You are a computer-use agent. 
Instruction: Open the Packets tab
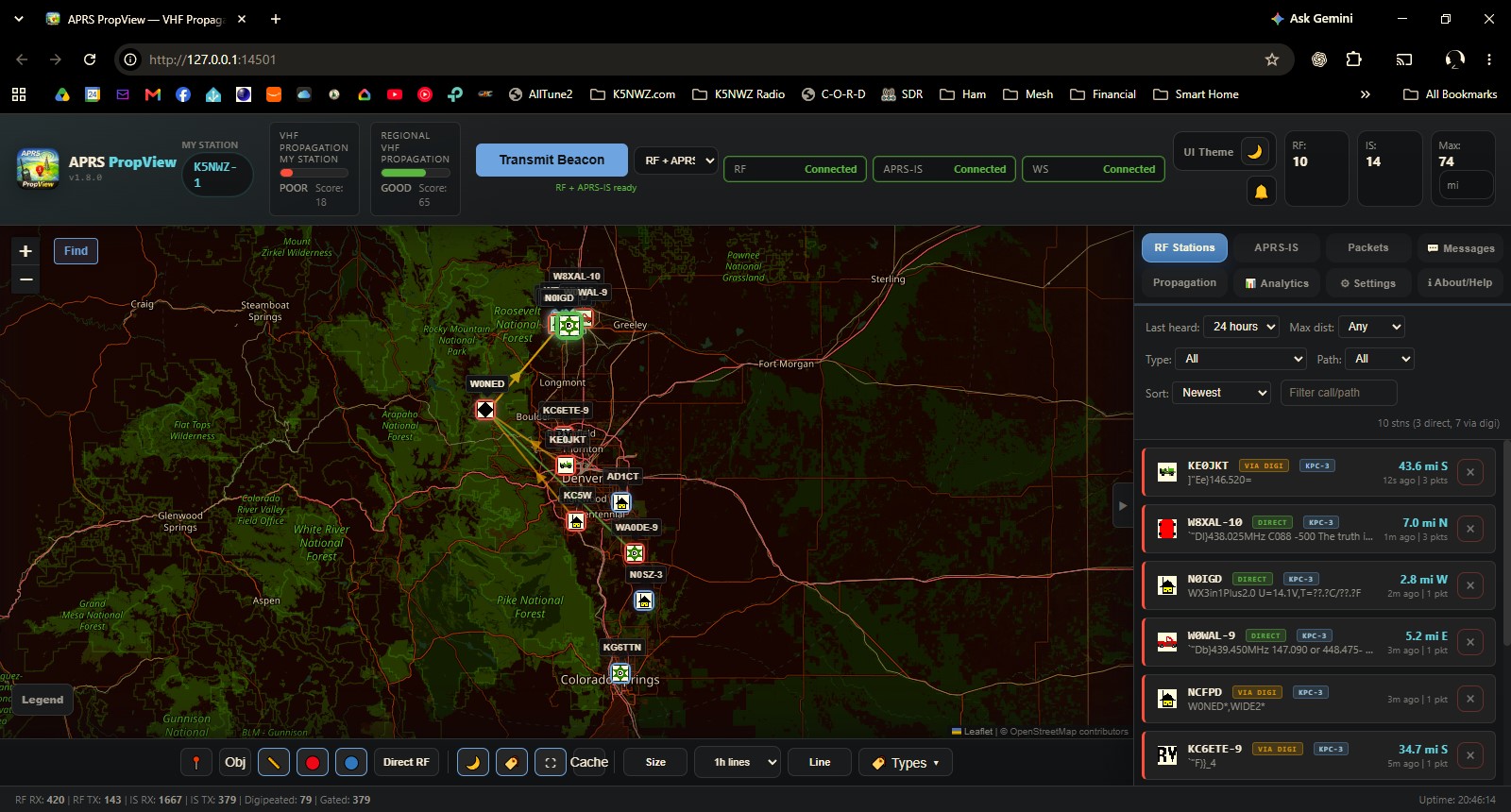[1367, 247]
